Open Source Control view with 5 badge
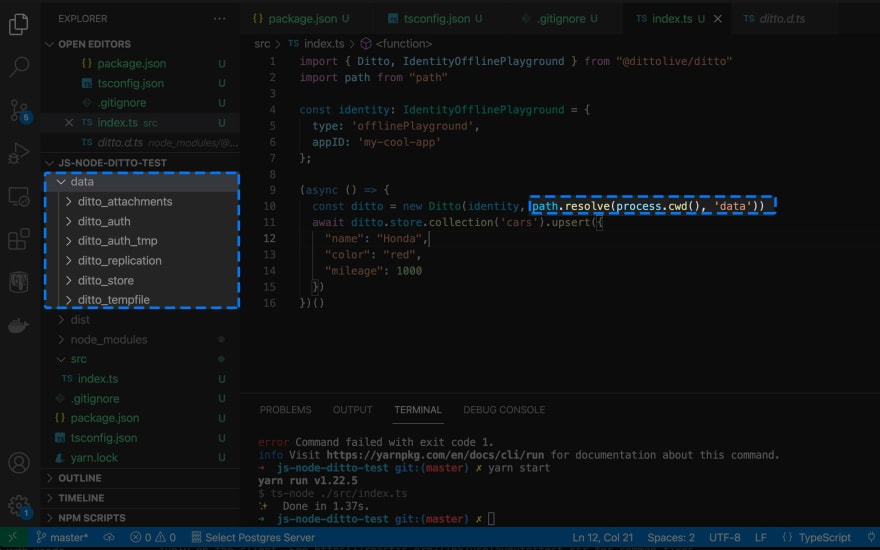This screenshot has height=550, width=880. [x=21, y=111]
